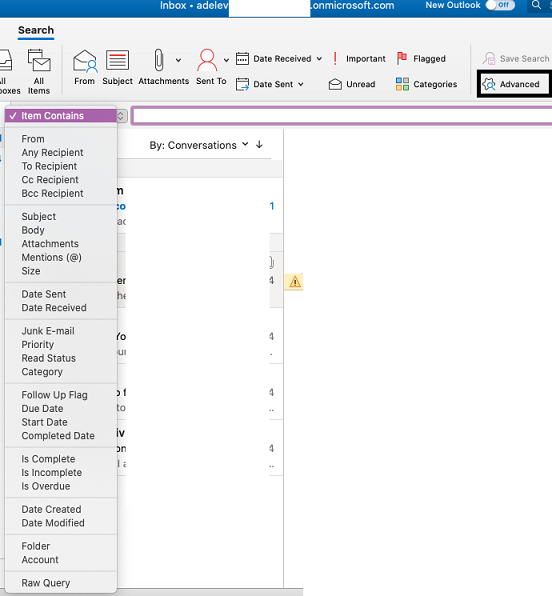Filter by Flagged flag icon
Image resolution: width=552 pixels, height=596 pixels.
[x=402, y=59]
